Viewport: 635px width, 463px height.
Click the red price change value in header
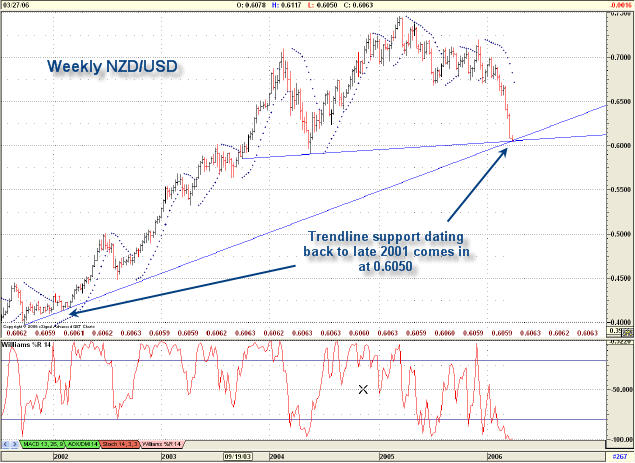click(622, 5)
